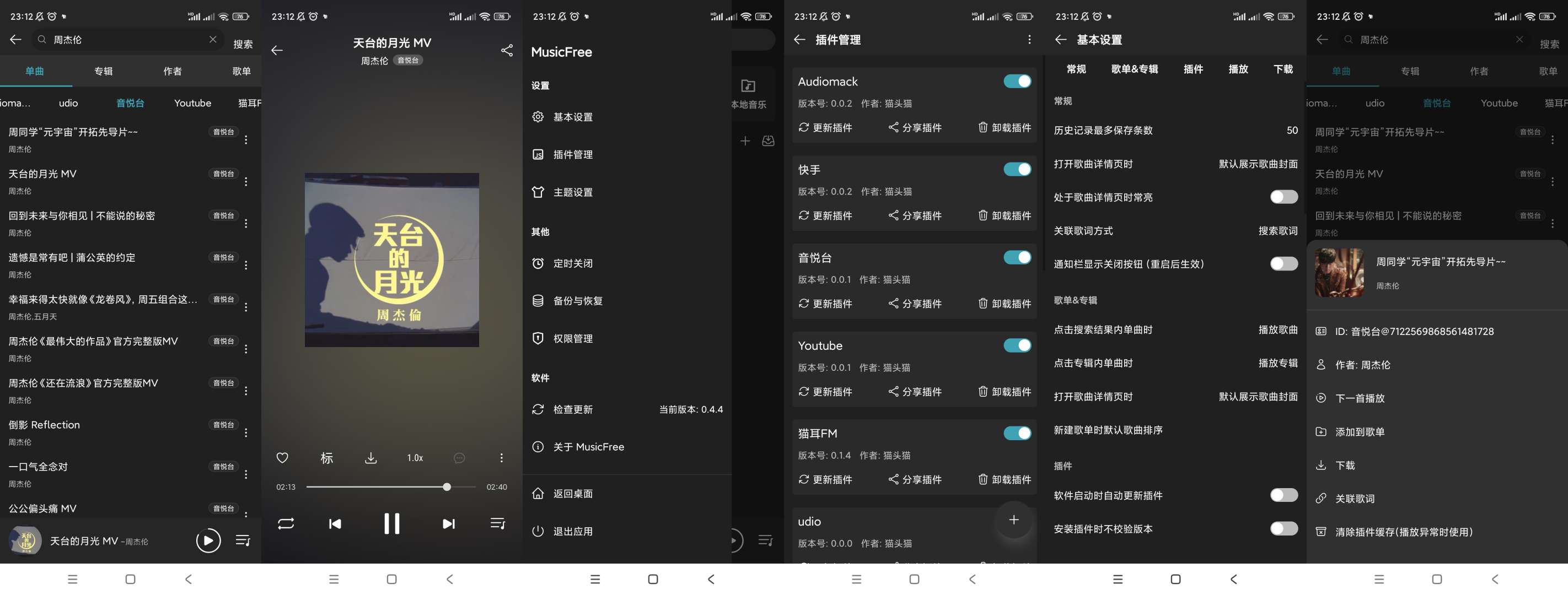
Task: Select the 歌单 tab in the first search screen
Action: pos(241,71)
